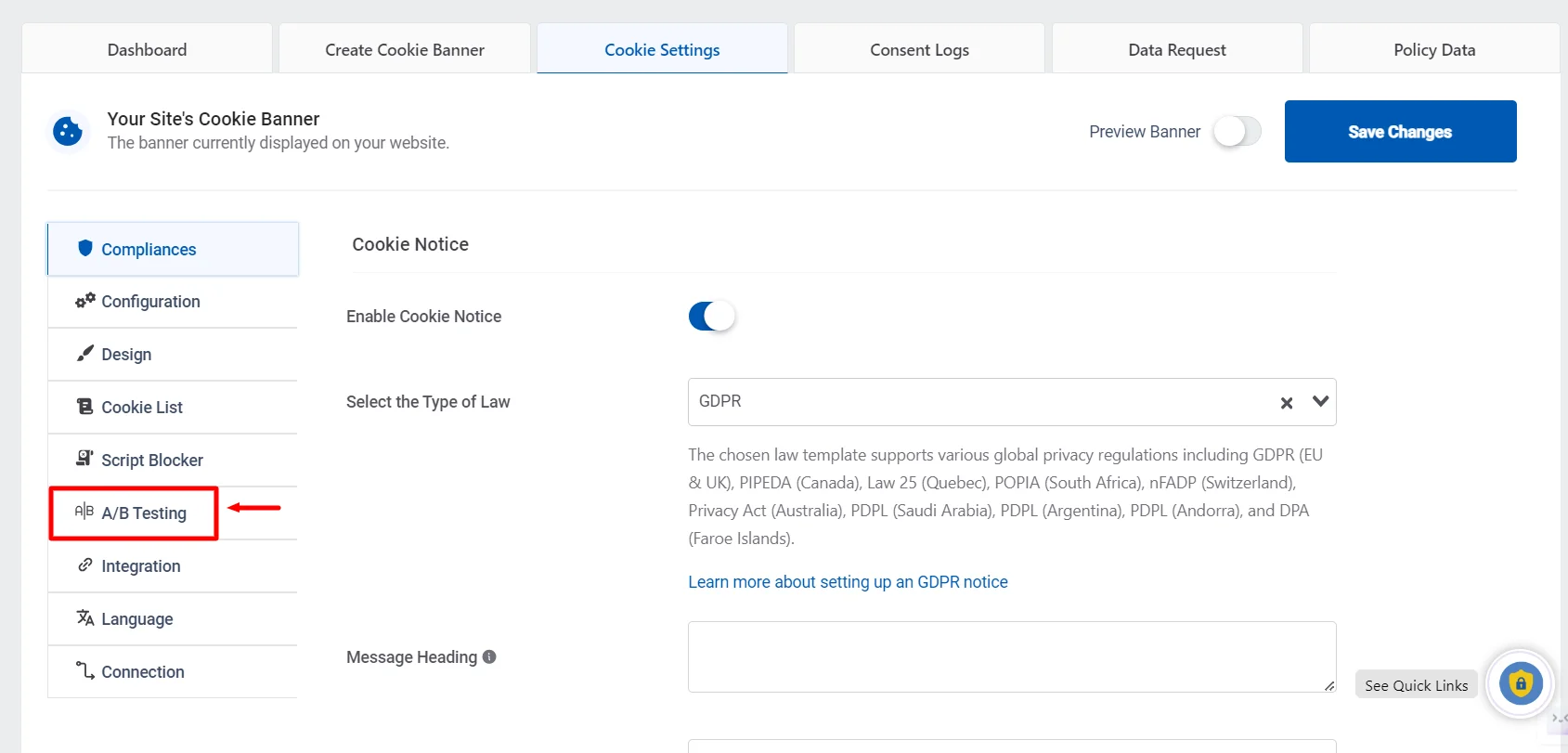Click the chain link icon next to Integration
Viewport: 1568px width, 753px height.
(x=85, y=565)
